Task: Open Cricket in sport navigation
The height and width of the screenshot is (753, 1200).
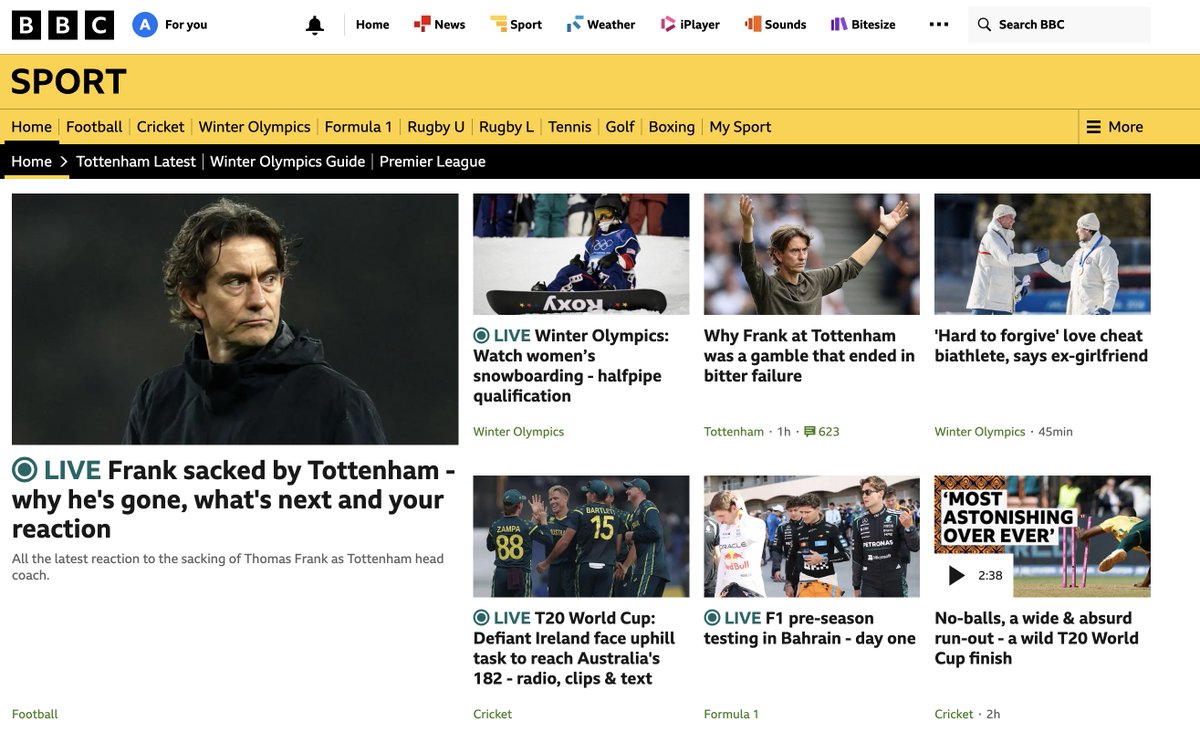Action: pos(160,127)
